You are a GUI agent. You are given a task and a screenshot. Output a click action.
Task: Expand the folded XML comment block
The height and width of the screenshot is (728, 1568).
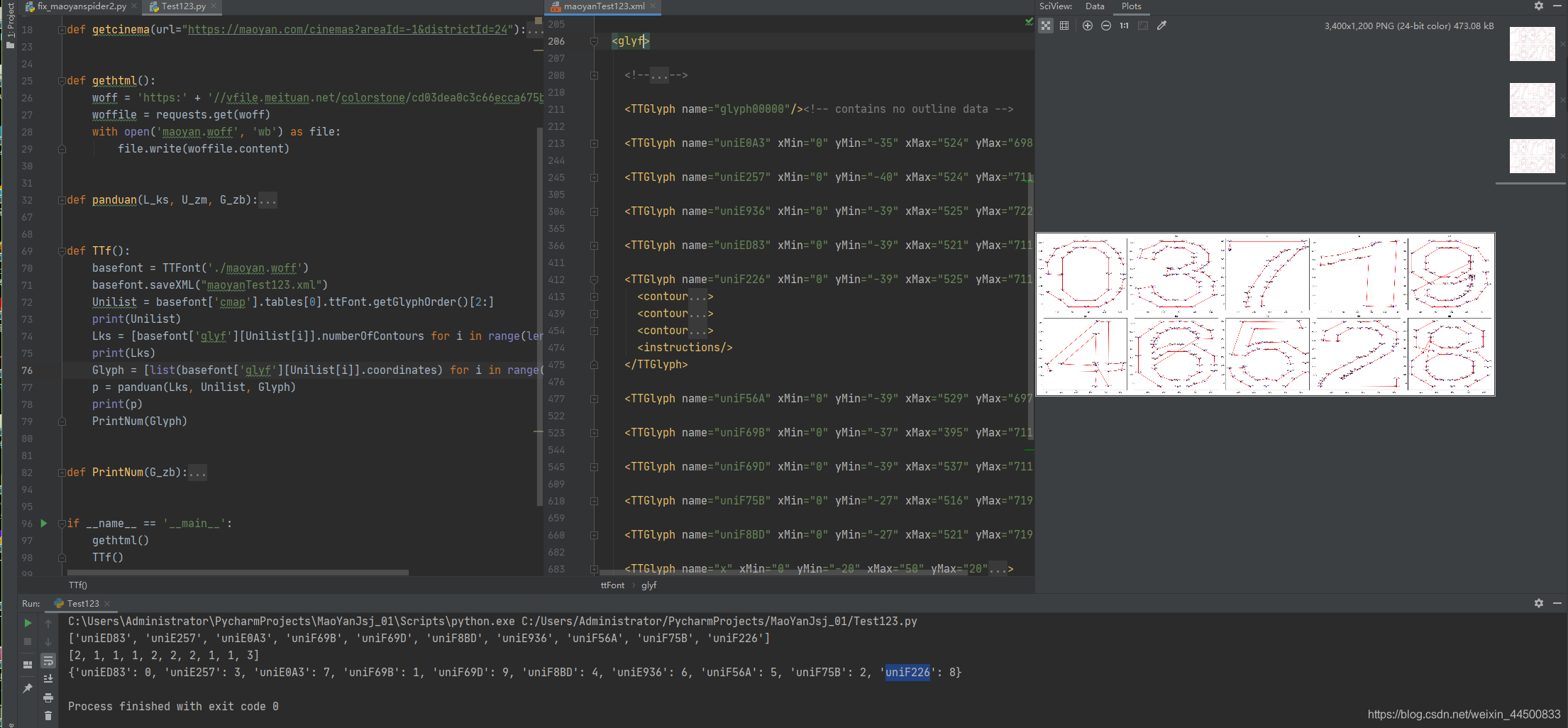pyautogui.click(x=594, y=75)
